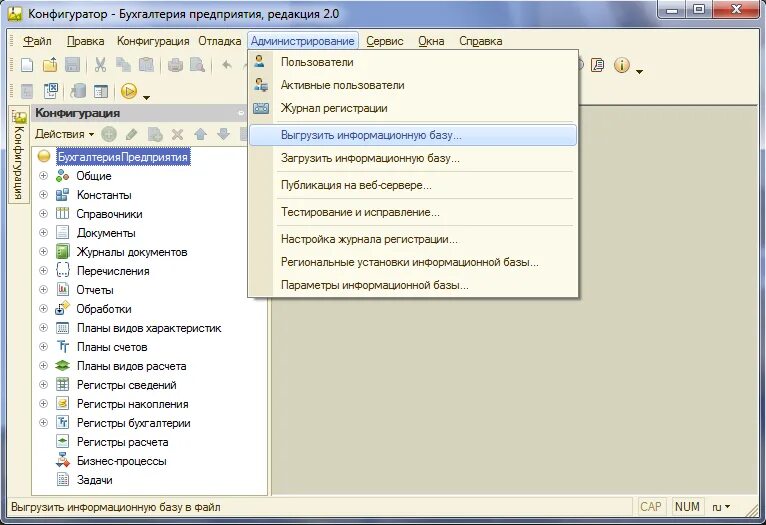Click the Open file folder icon
The width and height of the screenshot is (766, 525).
pos(50,65)
